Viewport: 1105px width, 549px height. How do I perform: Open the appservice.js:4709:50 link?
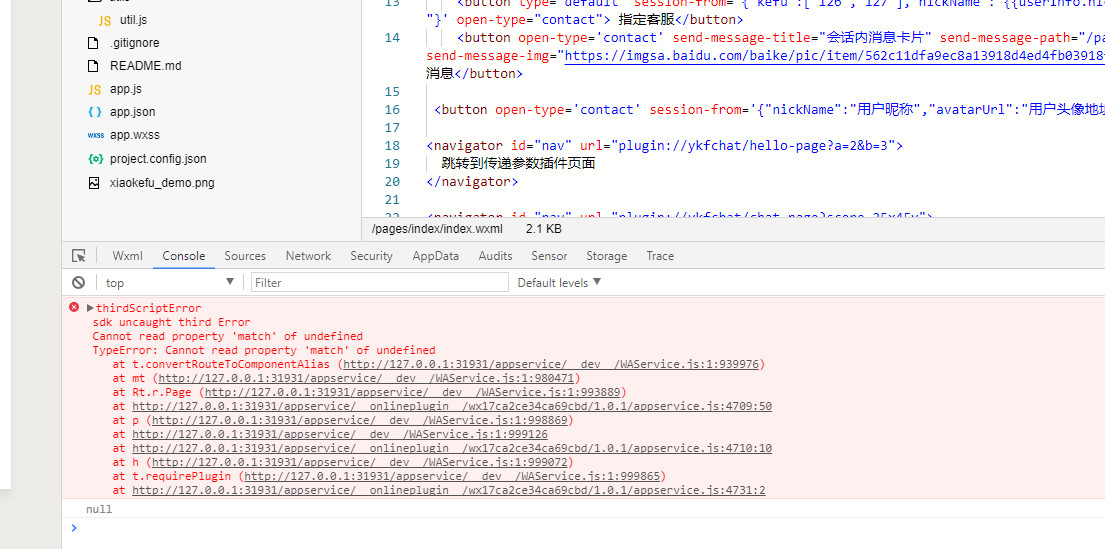[x=452, y=407]
